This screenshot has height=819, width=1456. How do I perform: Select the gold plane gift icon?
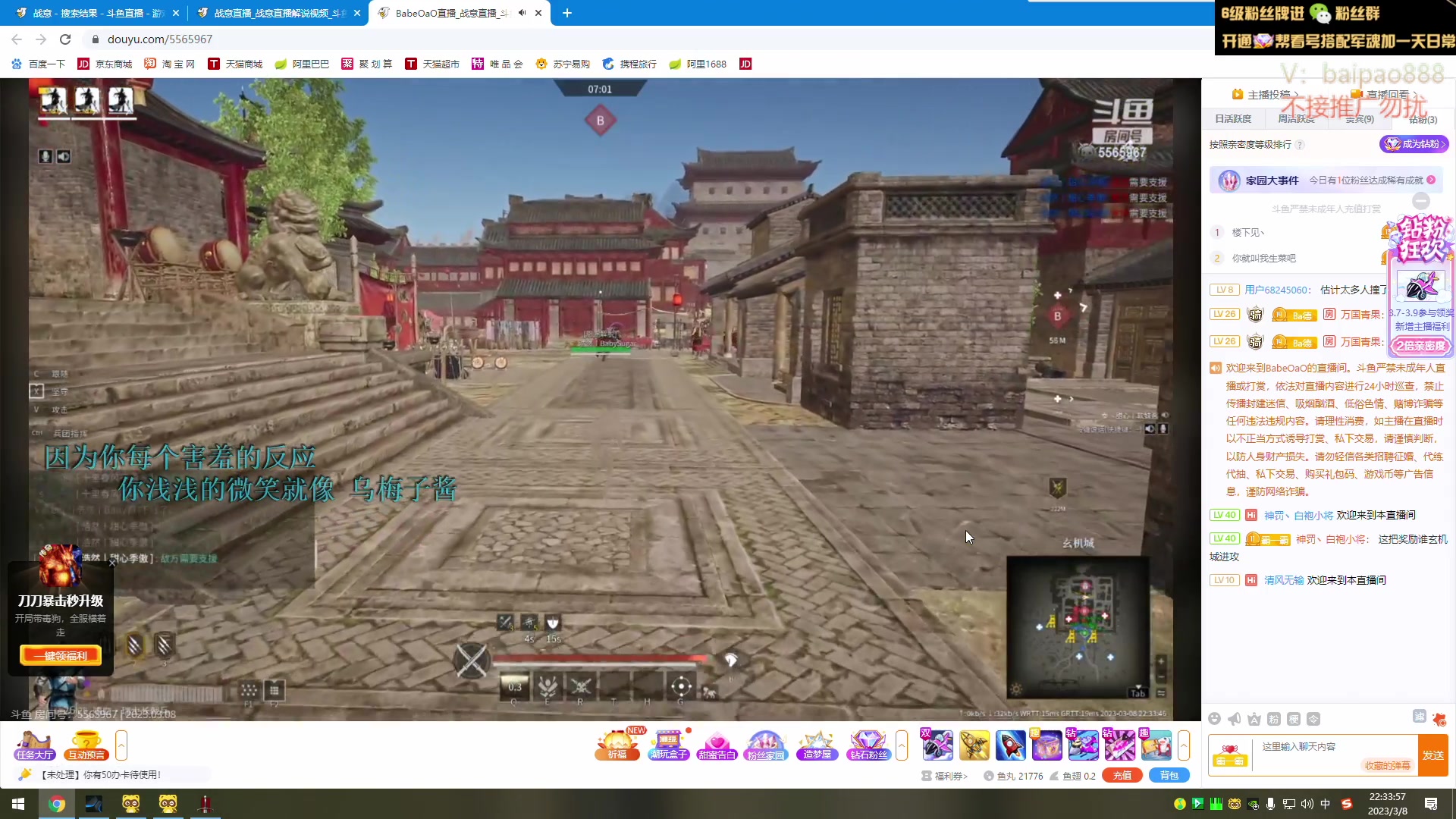click(x=974, y=745)
